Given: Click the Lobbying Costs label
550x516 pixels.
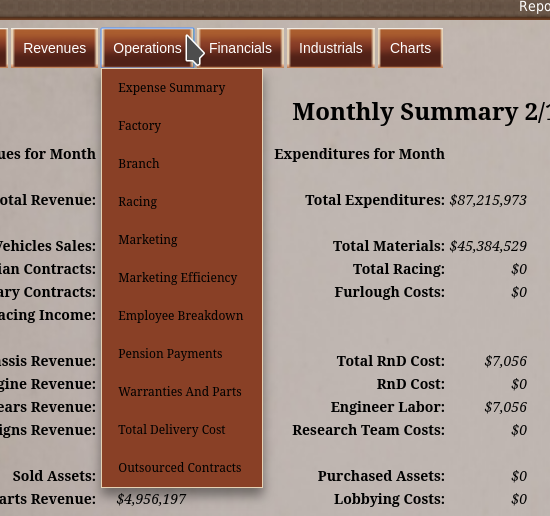Looking at the screenshot, I should [x=389, y=499].
